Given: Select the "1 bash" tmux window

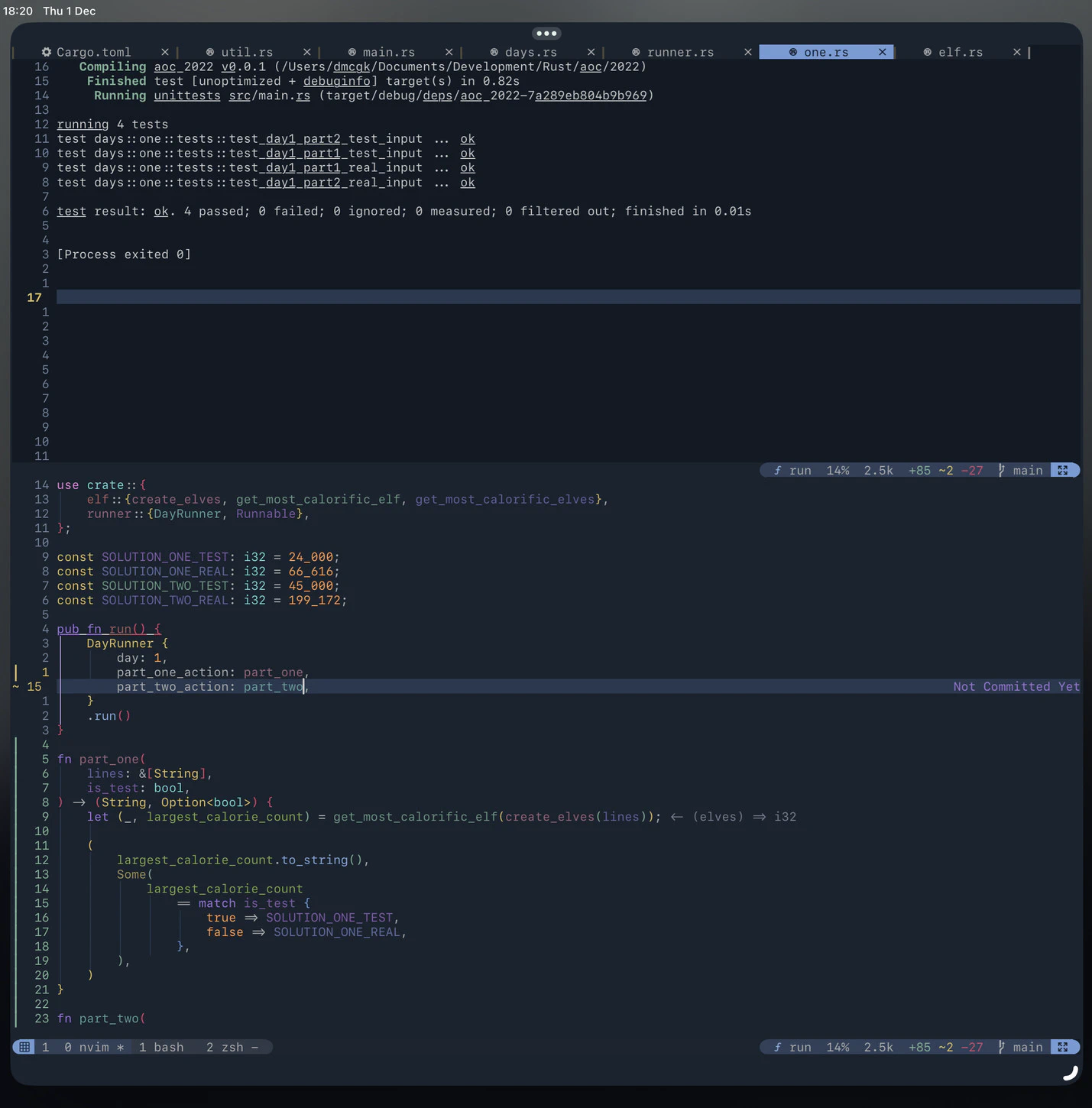Looking at the screenshot, I should (x=161, y=1047).
